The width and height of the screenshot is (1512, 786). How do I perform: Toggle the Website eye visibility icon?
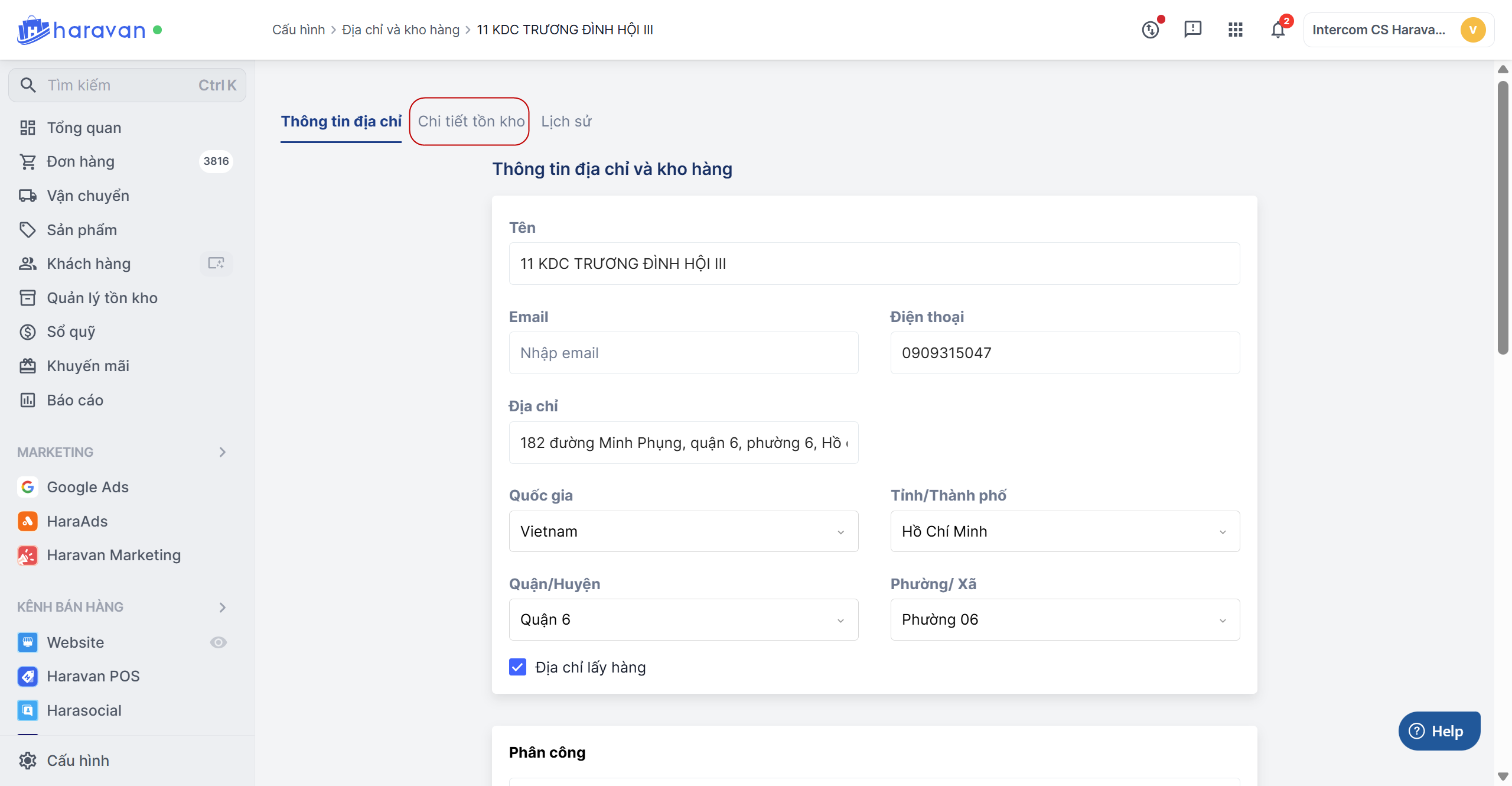coord(219,642)
